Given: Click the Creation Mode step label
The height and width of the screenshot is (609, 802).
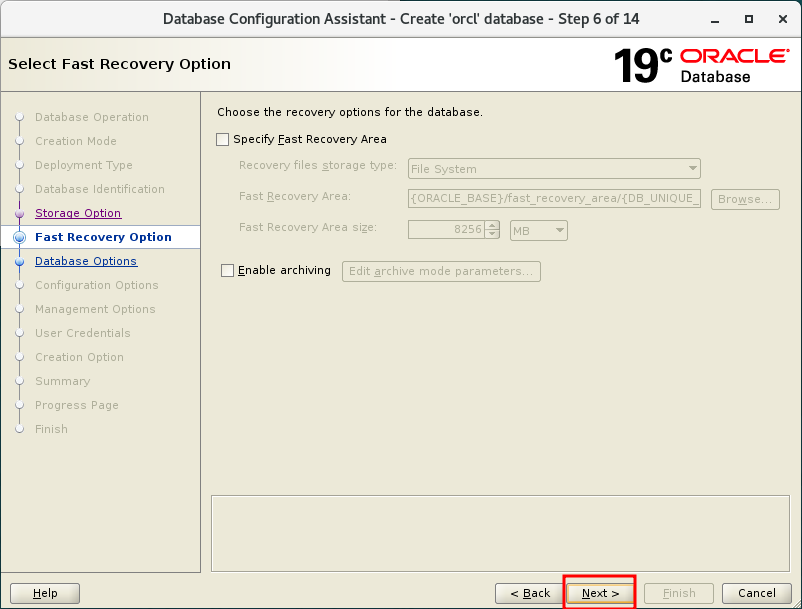Looking at the screenshot, I should (76, 141).
